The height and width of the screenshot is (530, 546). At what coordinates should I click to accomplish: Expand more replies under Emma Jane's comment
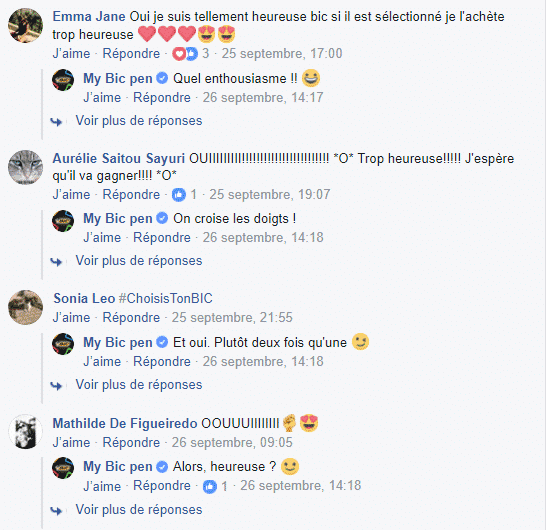click(x=139, y=121)
